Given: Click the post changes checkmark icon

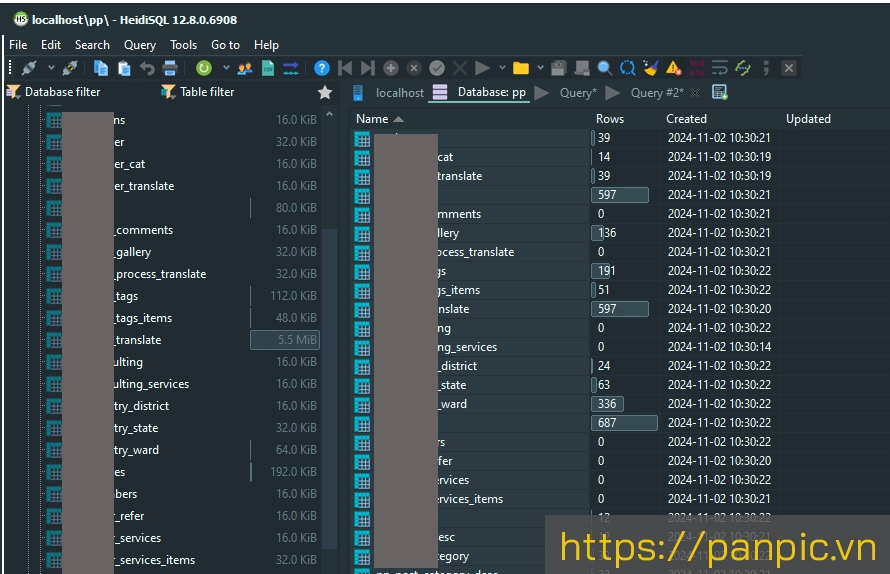Looking at the screenshot, I should tap(437, 68).
